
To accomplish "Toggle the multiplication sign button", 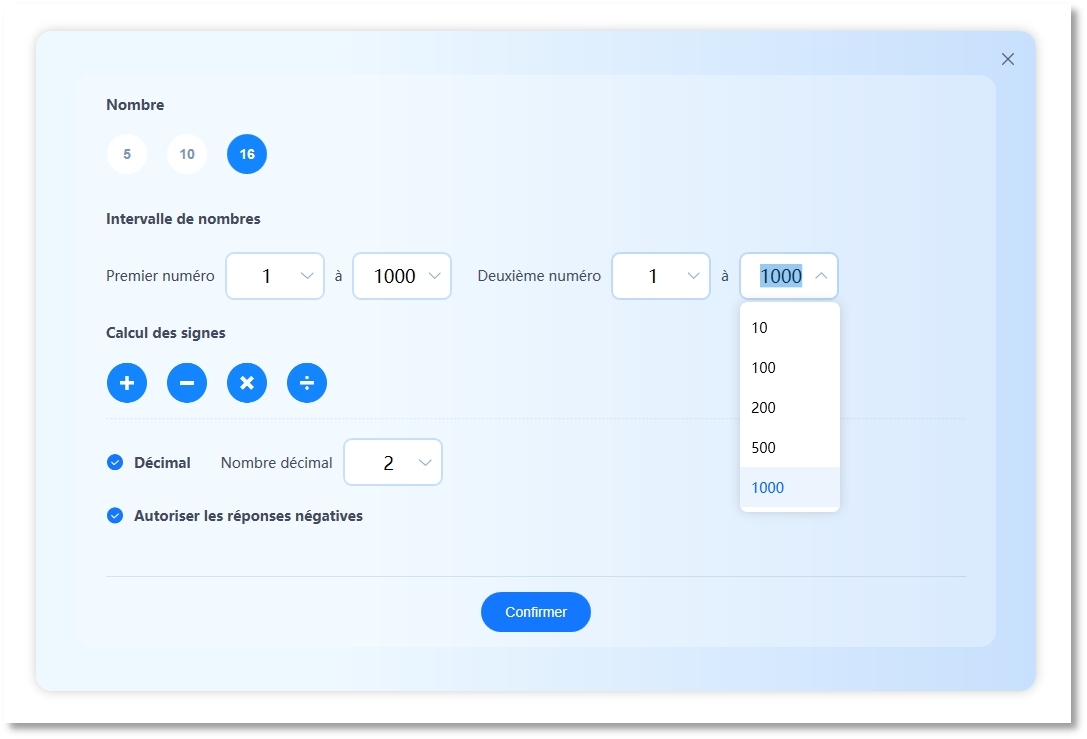I will [247, 383].
